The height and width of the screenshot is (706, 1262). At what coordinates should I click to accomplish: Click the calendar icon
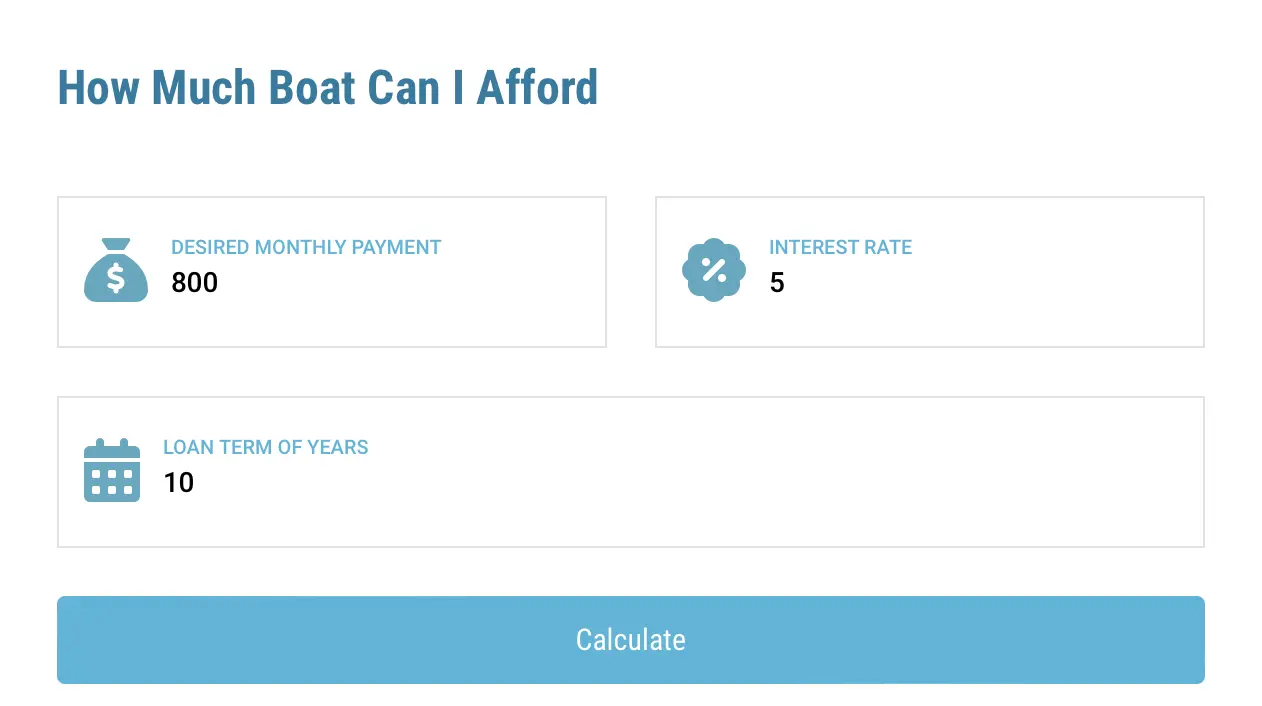(x=111, y=469)
